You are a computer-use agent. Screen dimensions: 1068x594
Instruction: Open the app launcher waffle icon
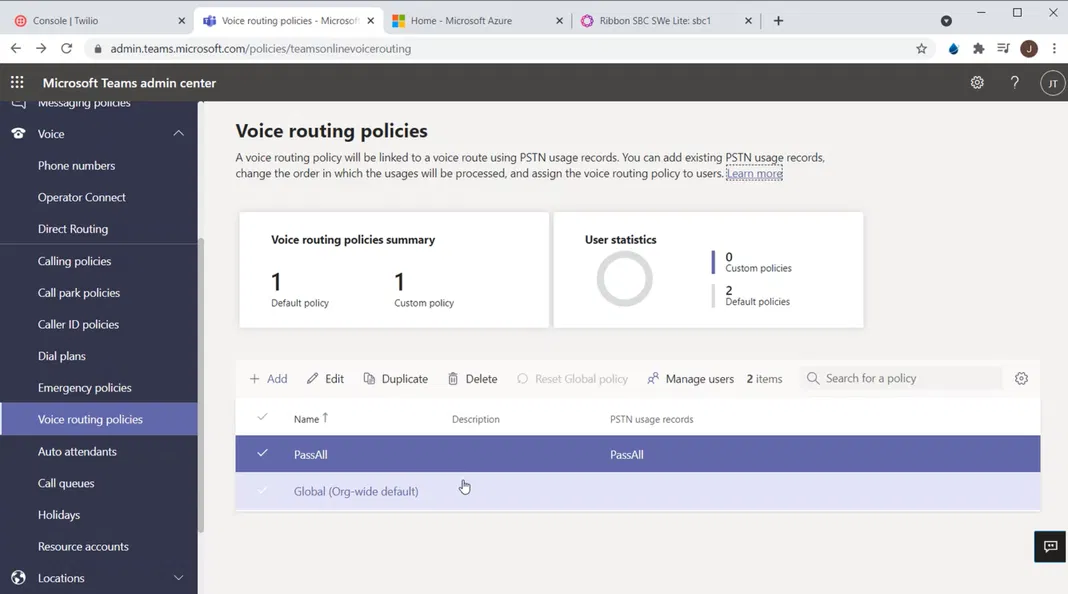click(17, 83)
